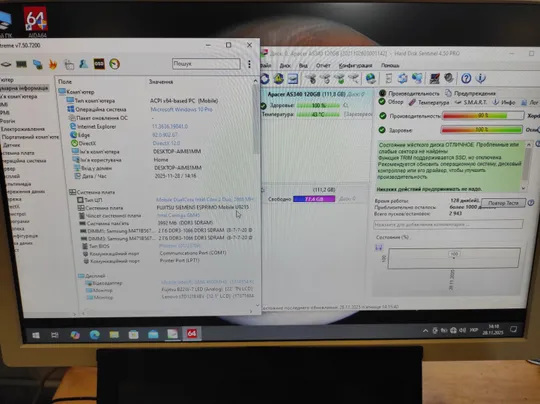Image resolution: width=540 pixels, height=404 pixels.
Task: Switch to the top-row Производительность tab
Action: pyautogui.click(x=409, y=93)
